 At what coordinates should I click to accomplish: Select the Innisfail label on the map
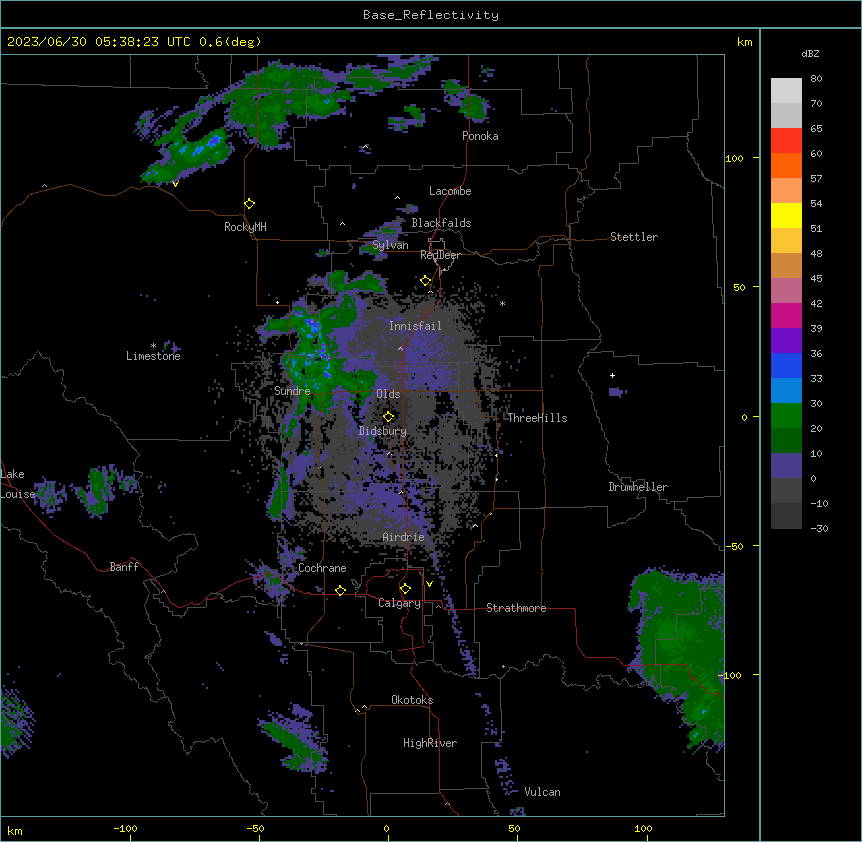click(x=415, y=326)
